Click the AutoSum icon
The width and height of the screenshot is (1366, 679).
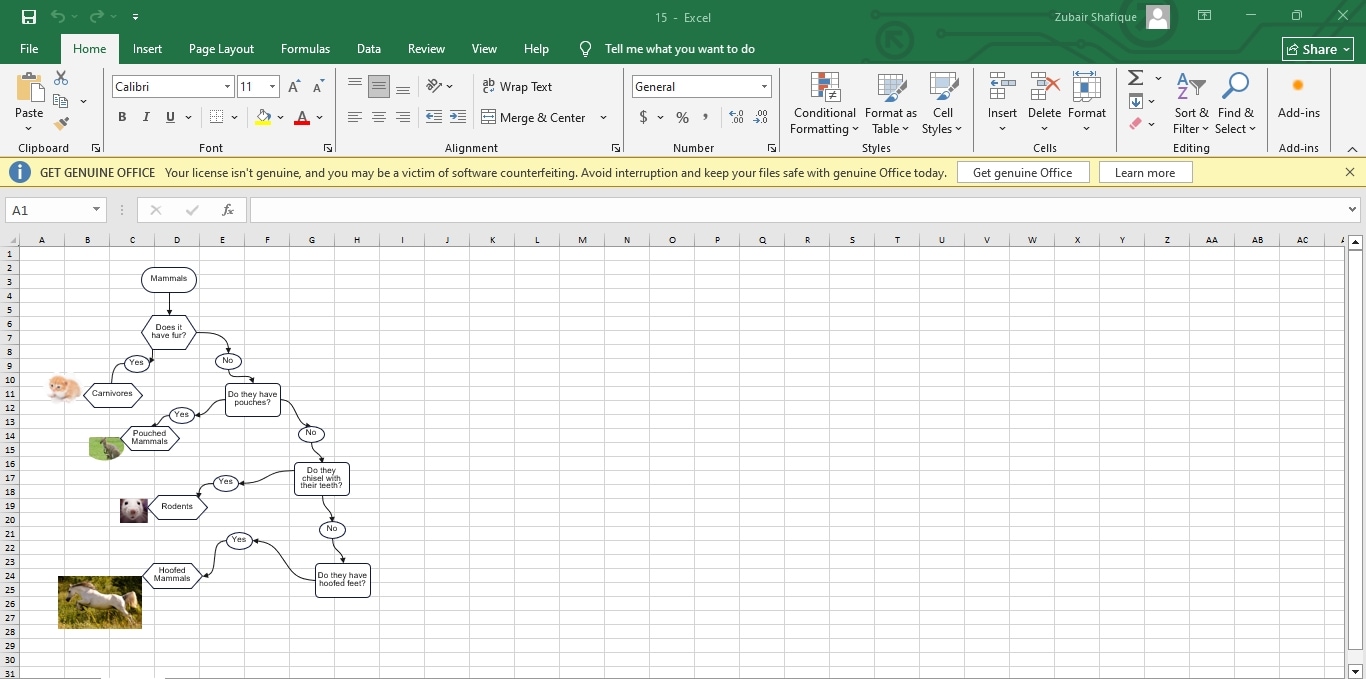pos(1133,77)
